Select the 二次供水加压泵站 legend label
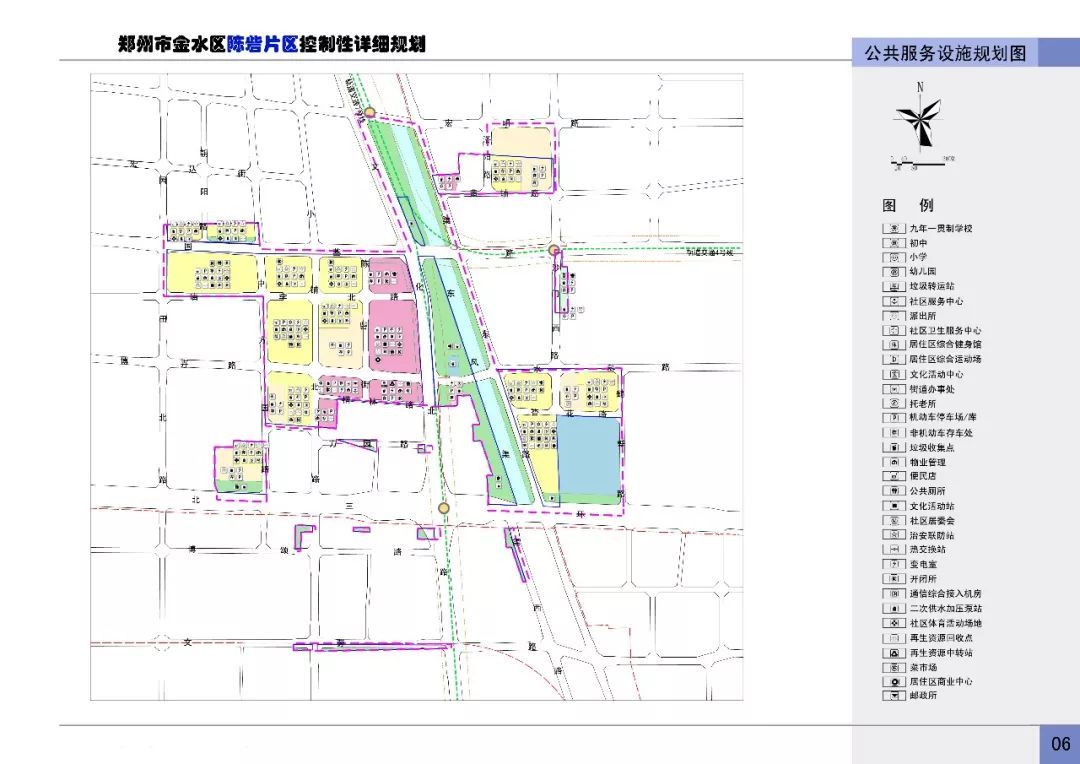Image resolution: width=1080 pixels, height=764 pixels. pos(946,608)
